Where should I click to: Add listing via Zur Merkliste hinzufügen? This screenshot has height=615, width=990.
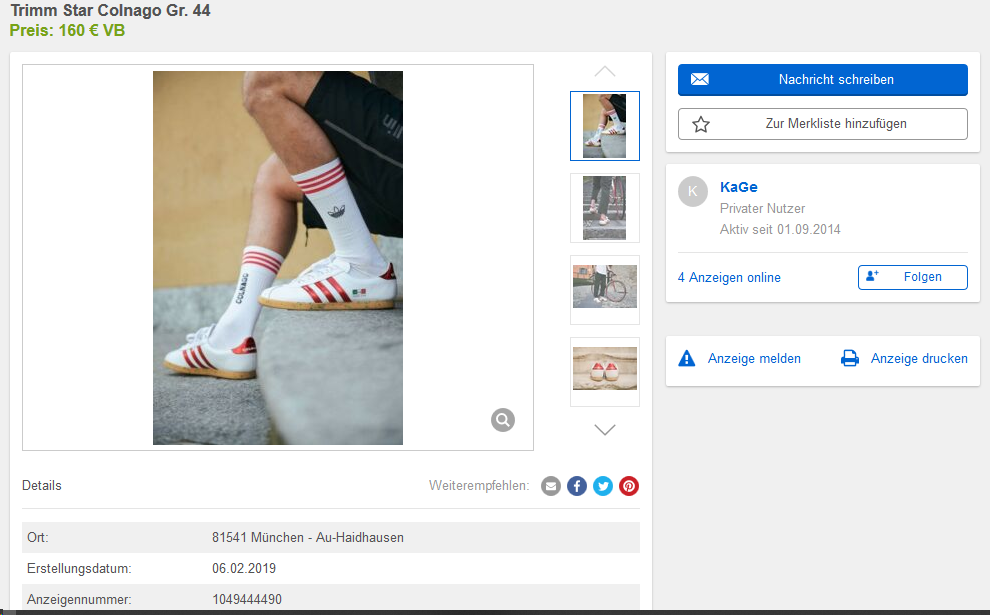(x=822, y=124)
